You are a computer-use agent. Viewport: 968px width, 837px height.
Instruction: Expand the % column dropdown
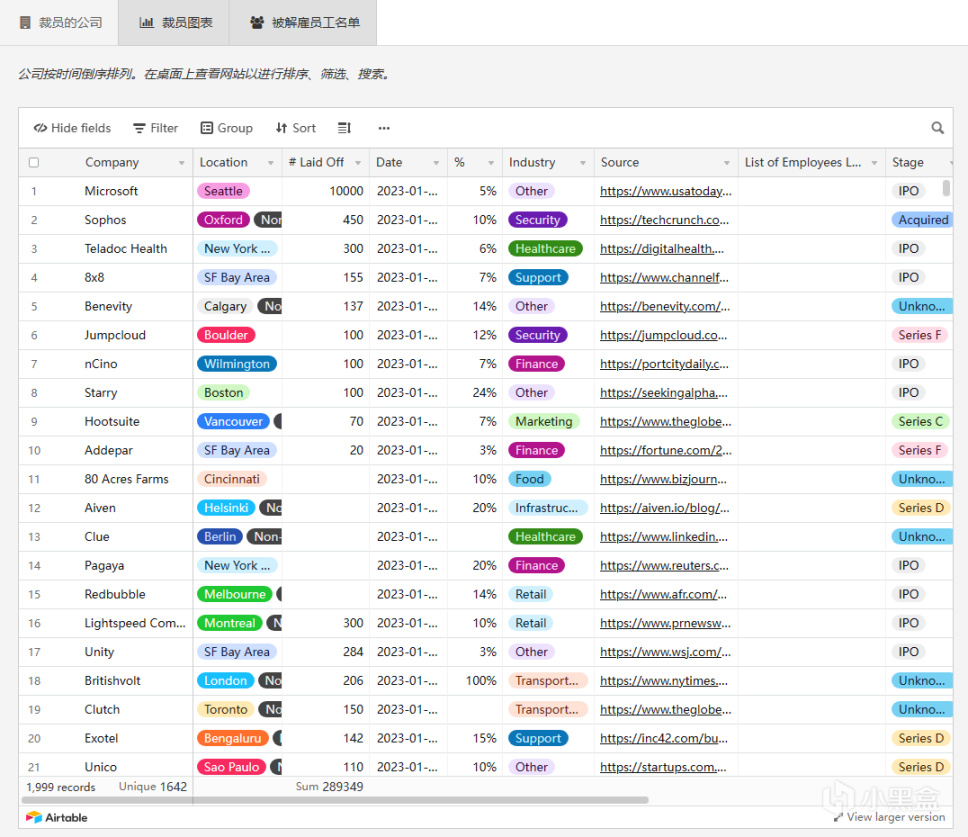tap(491, 163)
